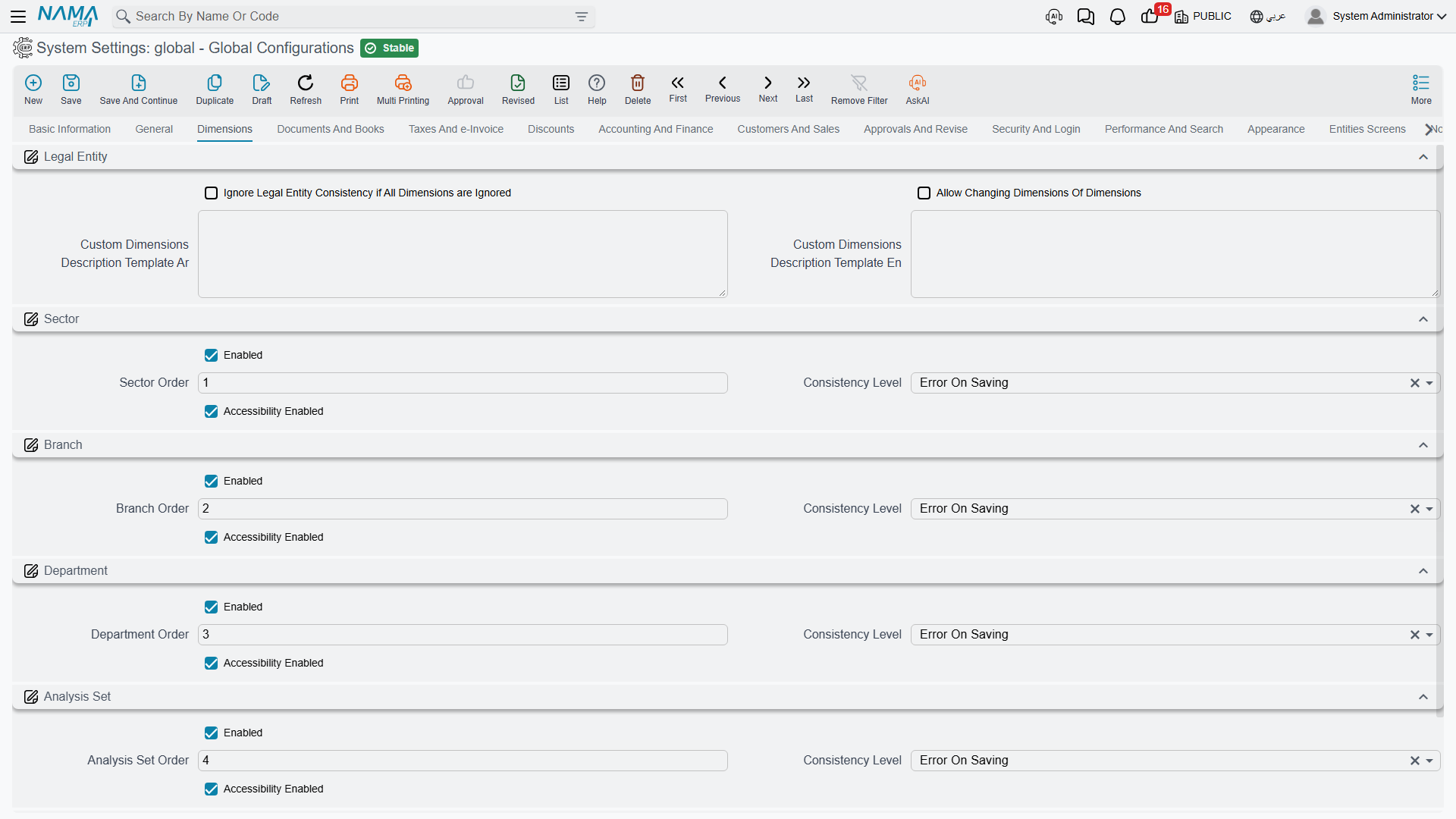Open chat messages icon in header

click(x=1086, y=17)
